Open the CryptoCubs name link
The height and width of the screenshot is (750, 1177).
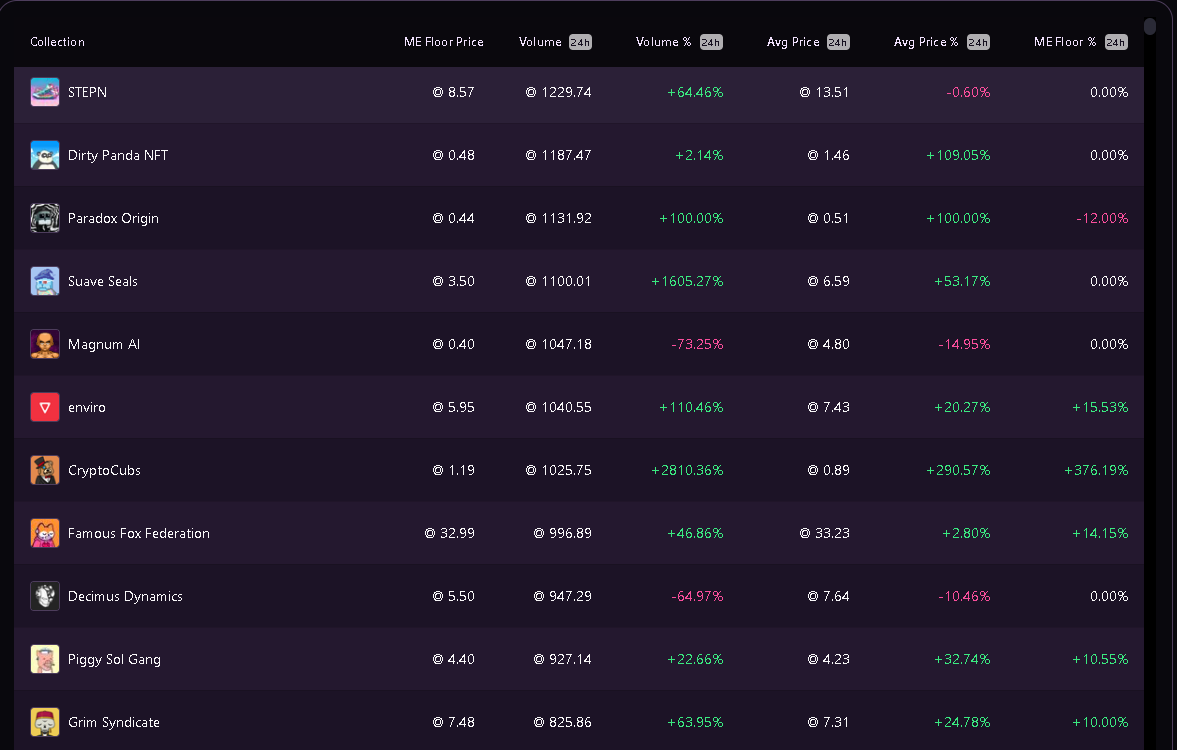pyautogui.click(x=104, y=471)
